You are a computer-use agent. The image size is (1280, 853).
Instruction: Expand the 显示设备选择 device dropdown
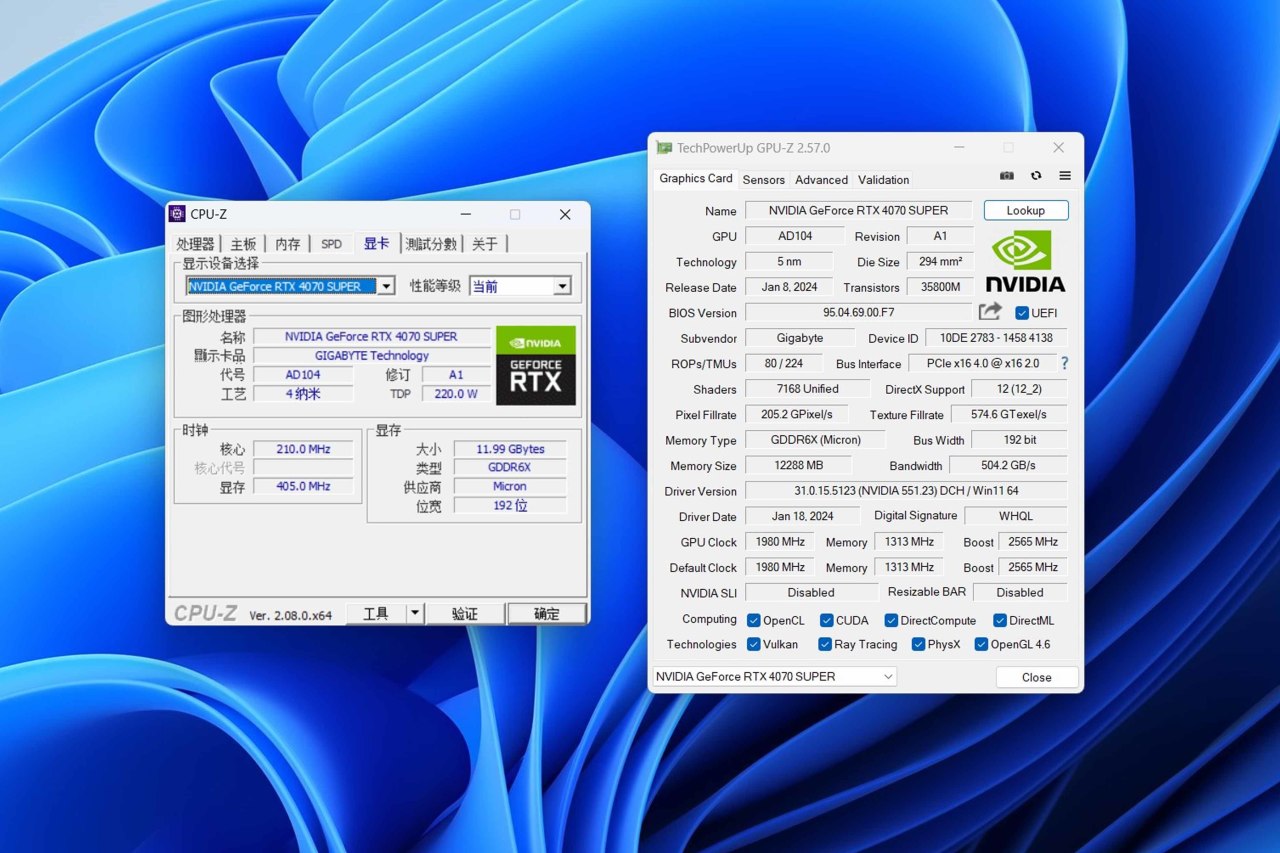click(x=386, y=287)
